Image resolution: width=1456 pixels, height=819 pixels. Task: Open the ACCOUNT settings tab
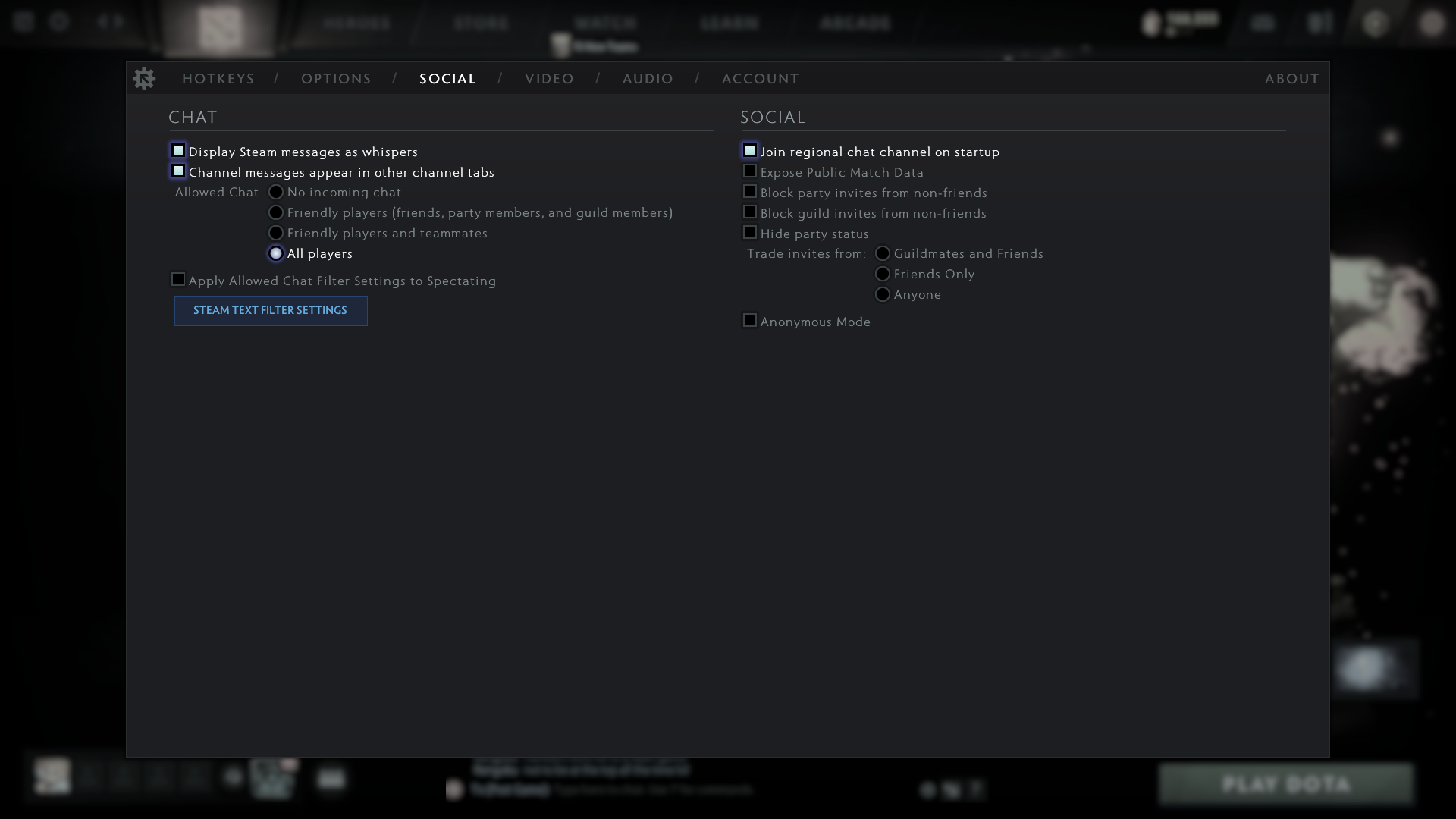761,78
